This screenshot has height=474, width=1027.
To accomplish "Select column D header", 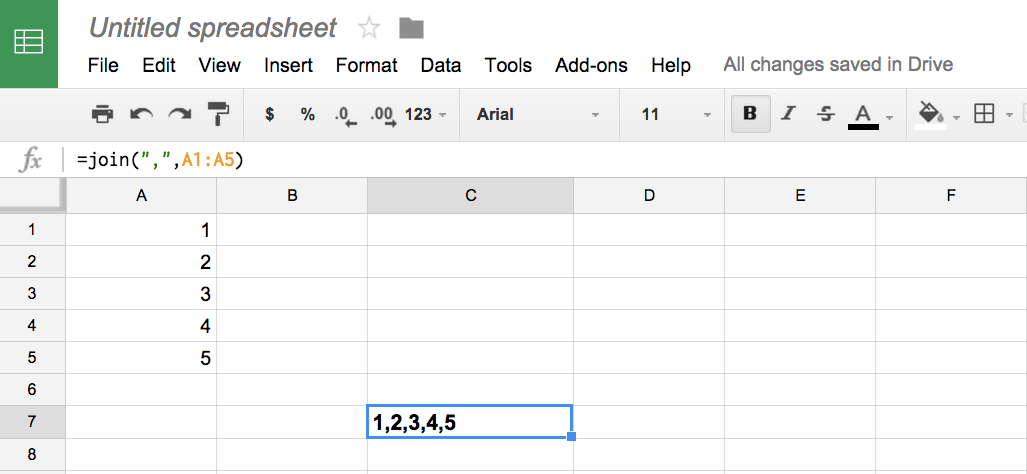I will pyautogui.click(x=649, y=195).
